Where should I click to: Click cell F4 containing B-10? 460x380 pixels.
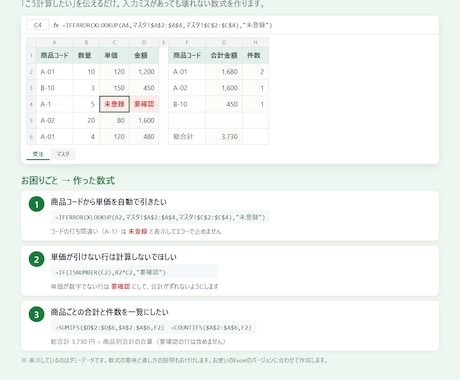(187, 104)
